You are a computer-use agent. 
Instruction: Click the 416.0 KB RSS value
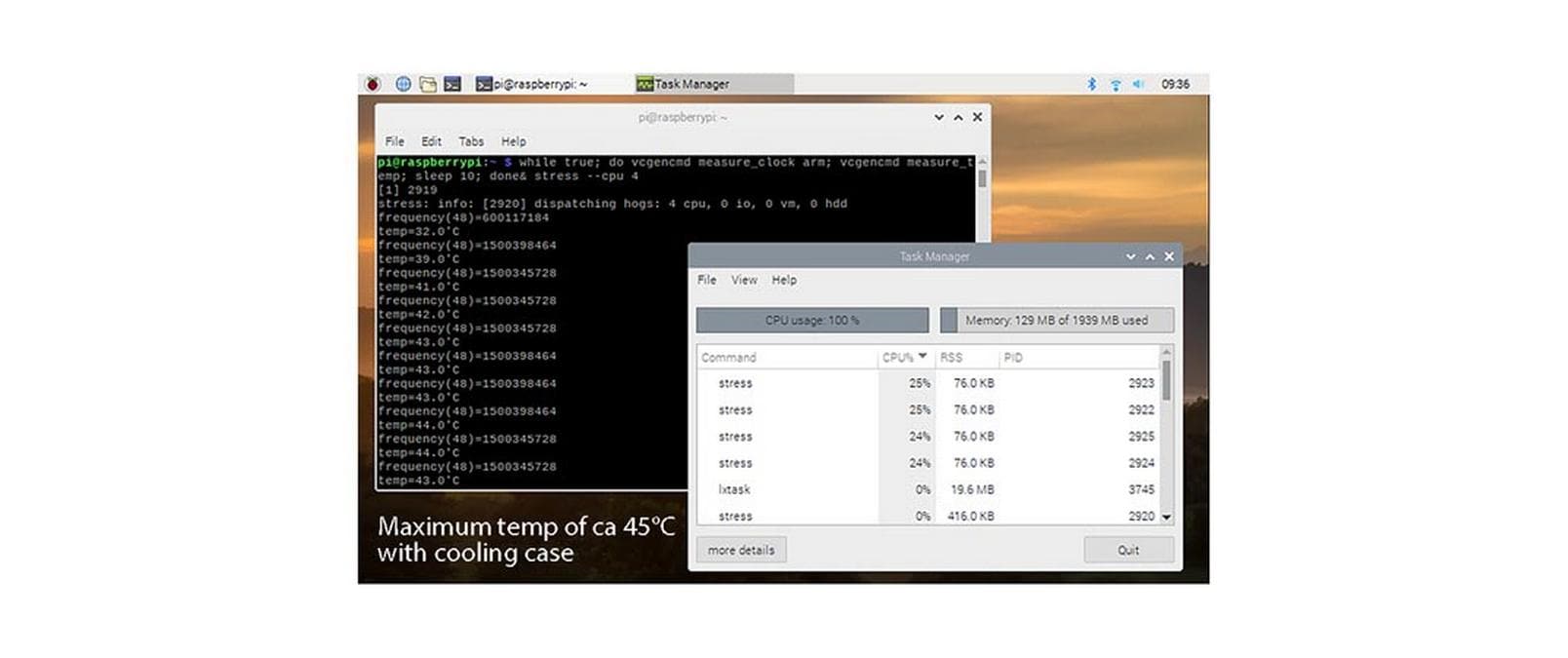click(x=971, y=516)
